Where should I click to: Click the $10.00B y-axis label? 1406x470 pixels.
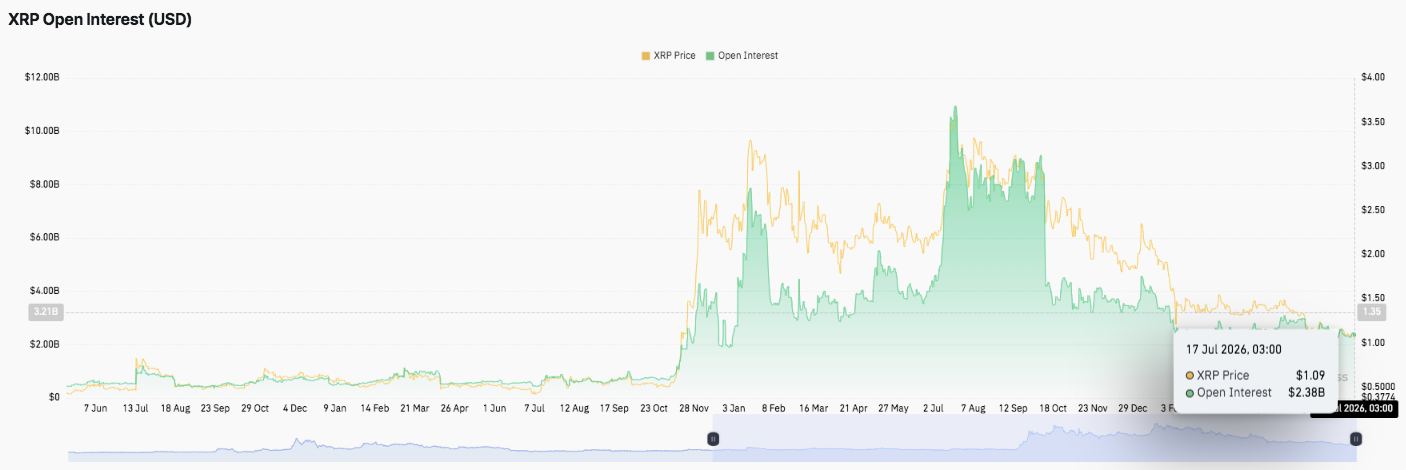tap(42, 131)
